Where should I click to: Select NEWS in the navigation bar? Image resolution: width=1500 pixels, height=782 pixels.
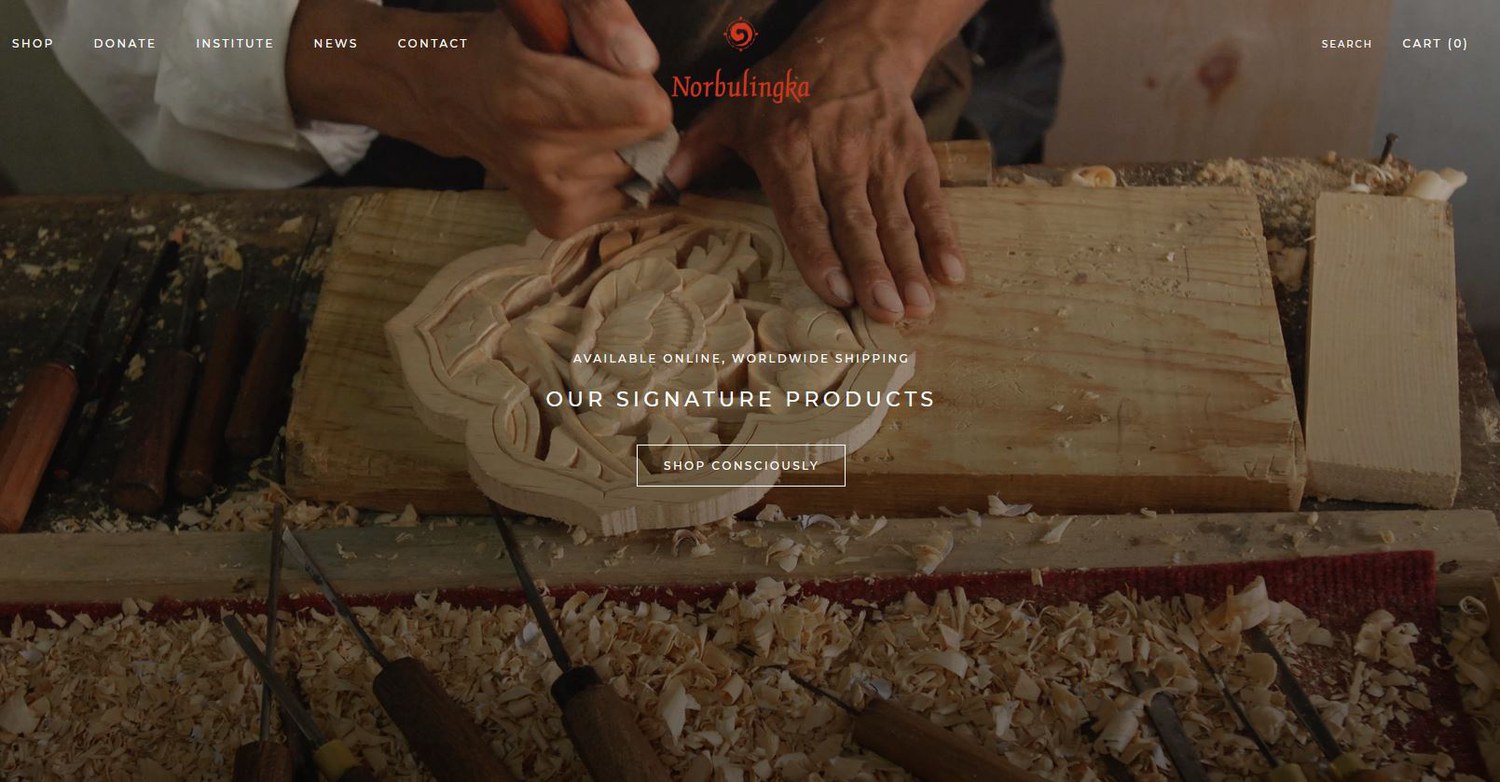click(x=336, y=44)
